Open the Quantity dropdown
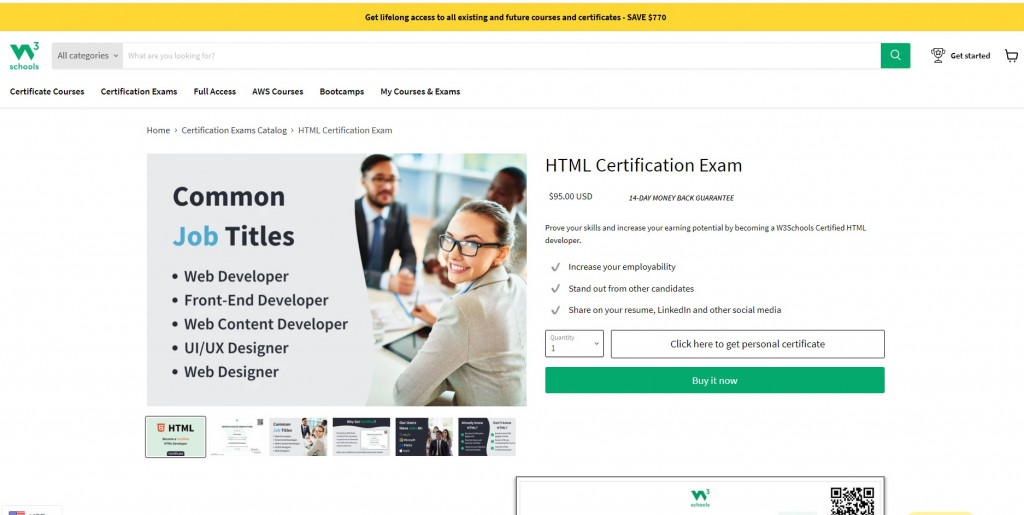The width and height of the screenshot is (1024, 515). coord(574,343)
